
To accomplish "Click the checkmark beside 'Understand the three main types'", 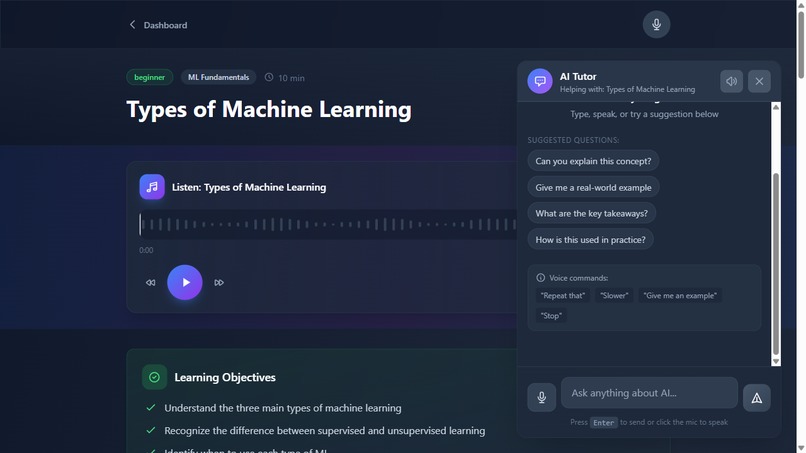I will click(x=151, y=408).
